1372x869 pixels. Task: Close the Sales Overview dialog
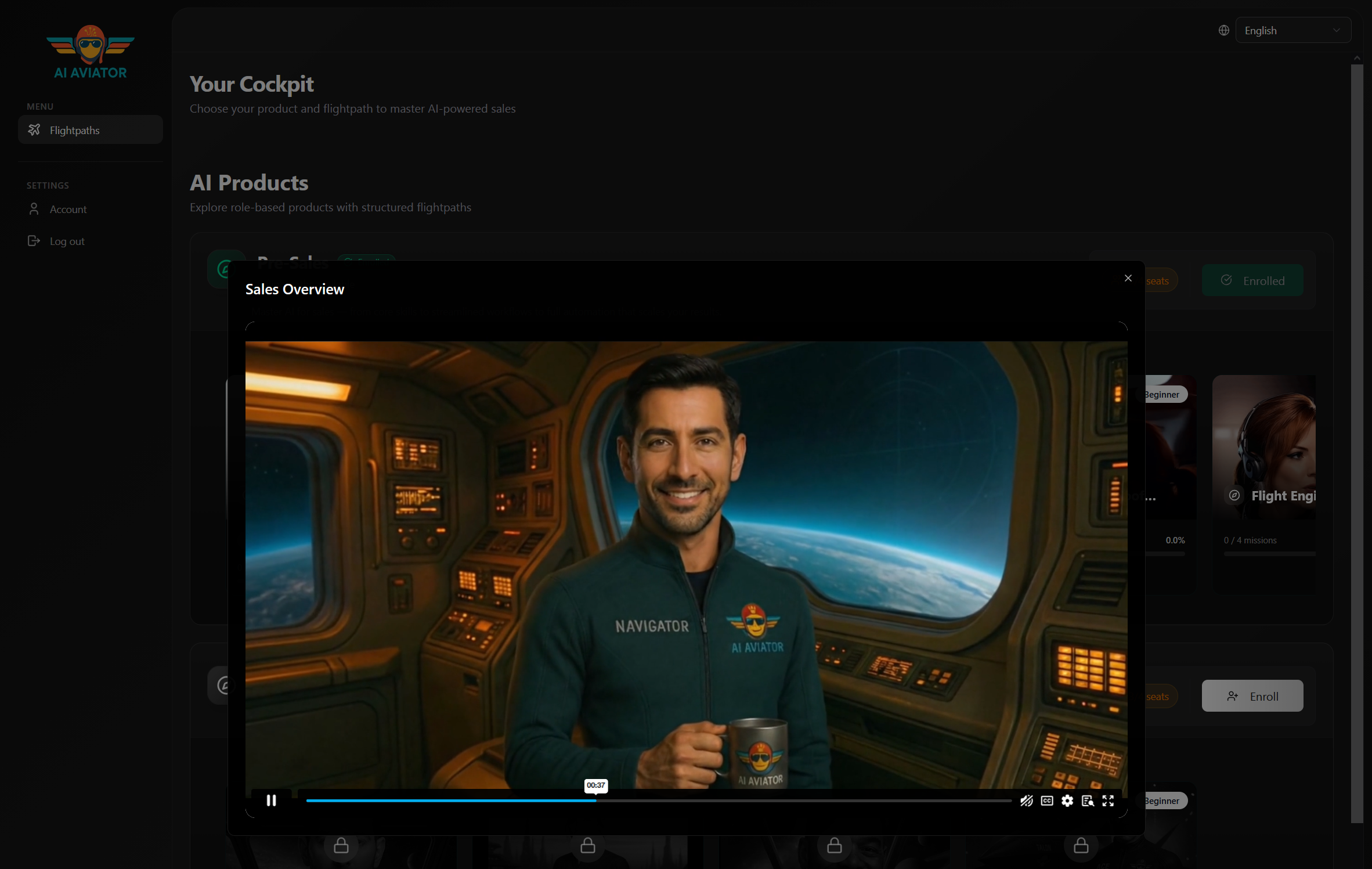point(1128,278)
